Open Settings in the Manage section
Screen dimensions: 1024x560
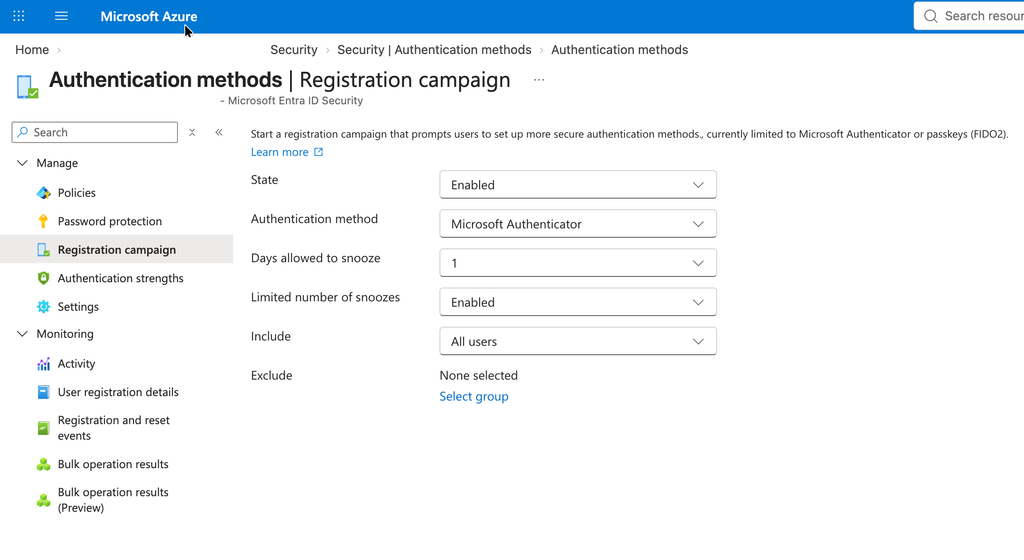point(78,307)
